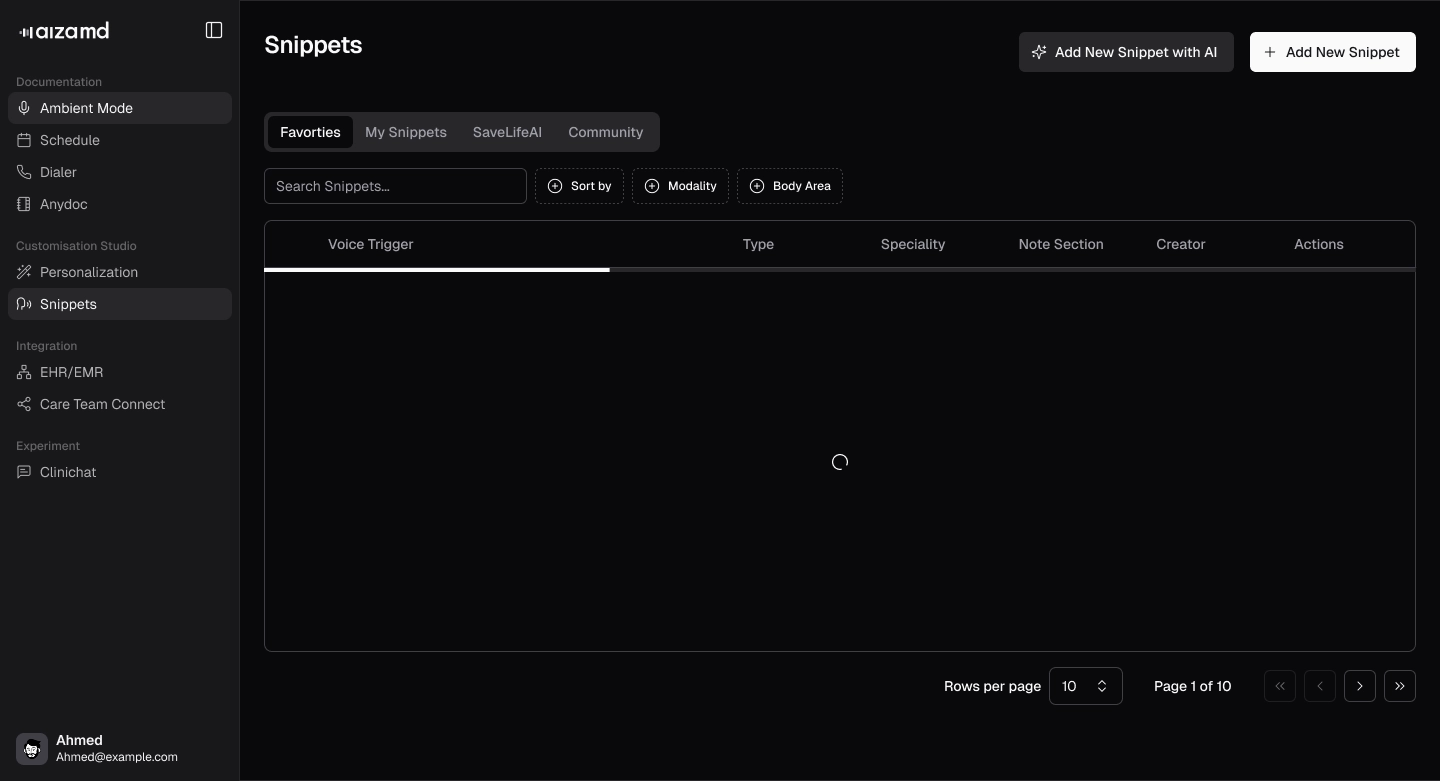Click the sparkle icon on the AI snippet button
This screenshot has height=781, width=1440.
pos(1039,52)
